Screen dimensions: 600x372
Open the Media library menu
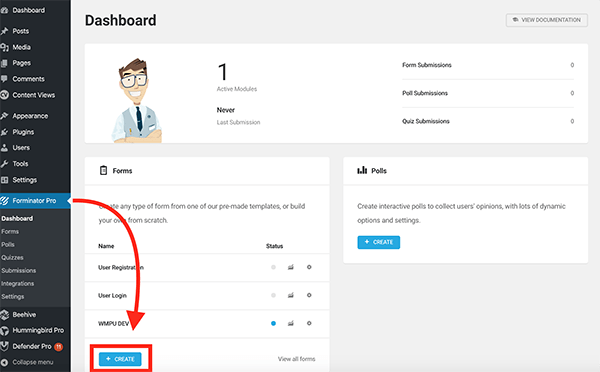[x=21, y=47]
